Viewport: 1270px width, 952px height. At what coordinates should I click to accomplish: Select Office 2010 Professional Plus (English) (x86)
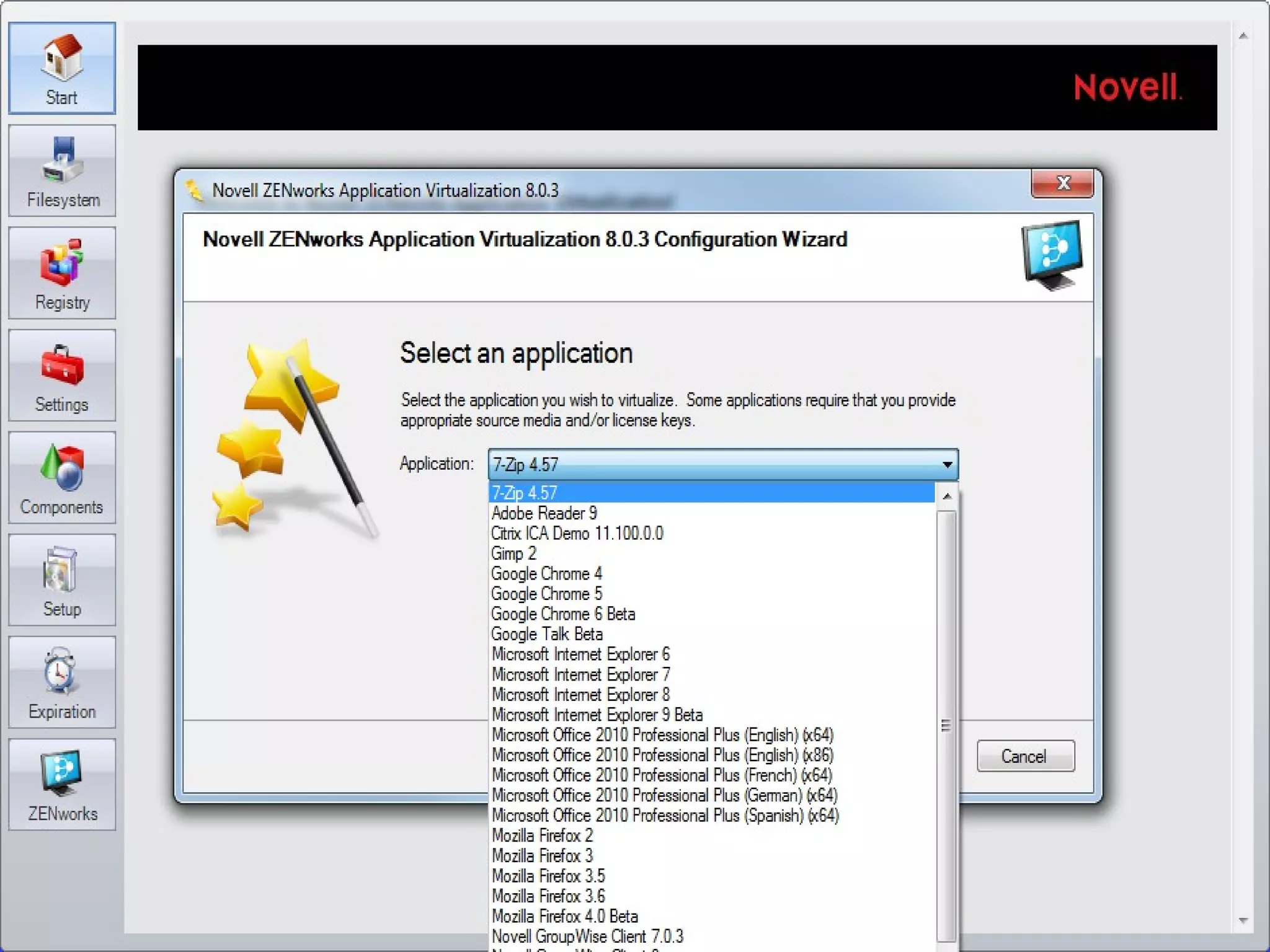[712, 755]
